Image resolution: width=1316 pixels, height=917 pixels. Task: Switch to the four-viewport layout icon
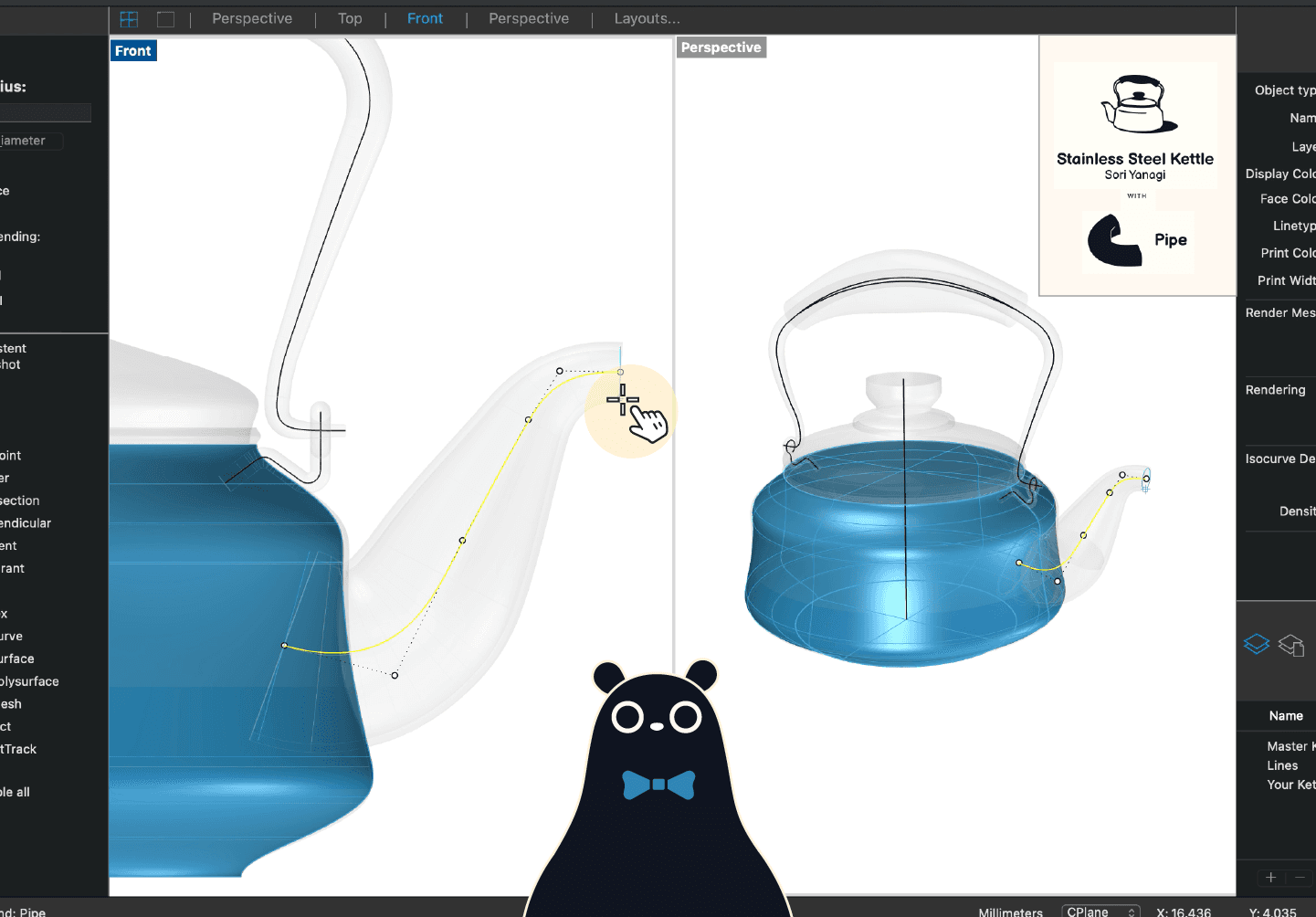(x=129, y=19)
